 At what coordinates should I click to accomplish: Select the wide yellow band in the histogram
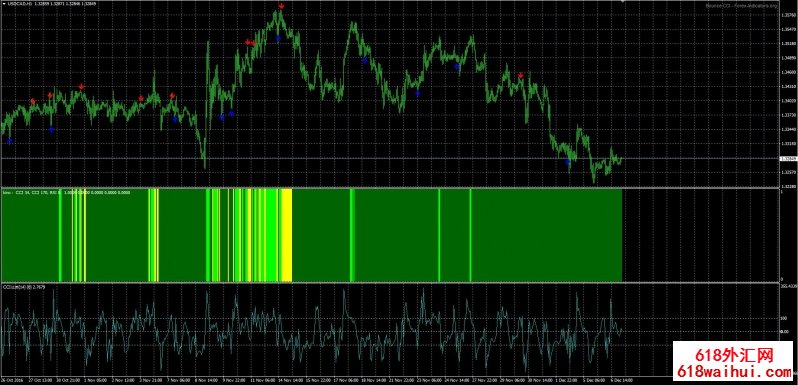[287, 235]
